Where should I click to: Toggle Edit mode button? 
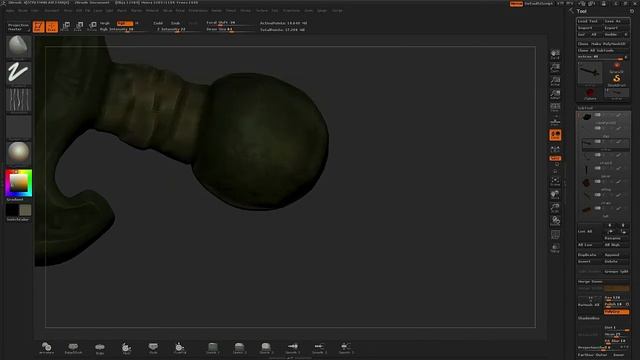[38, 27]
